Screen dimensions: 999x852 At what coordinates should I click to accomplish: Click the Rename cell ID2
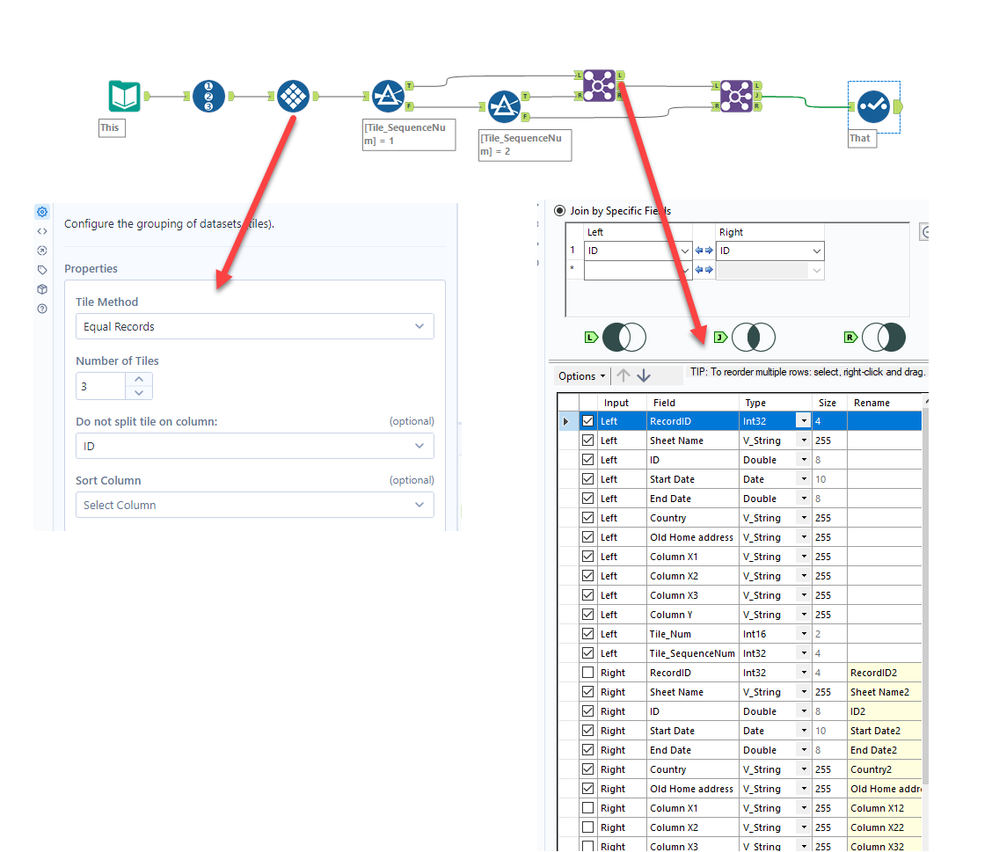(x=885, y=711)
